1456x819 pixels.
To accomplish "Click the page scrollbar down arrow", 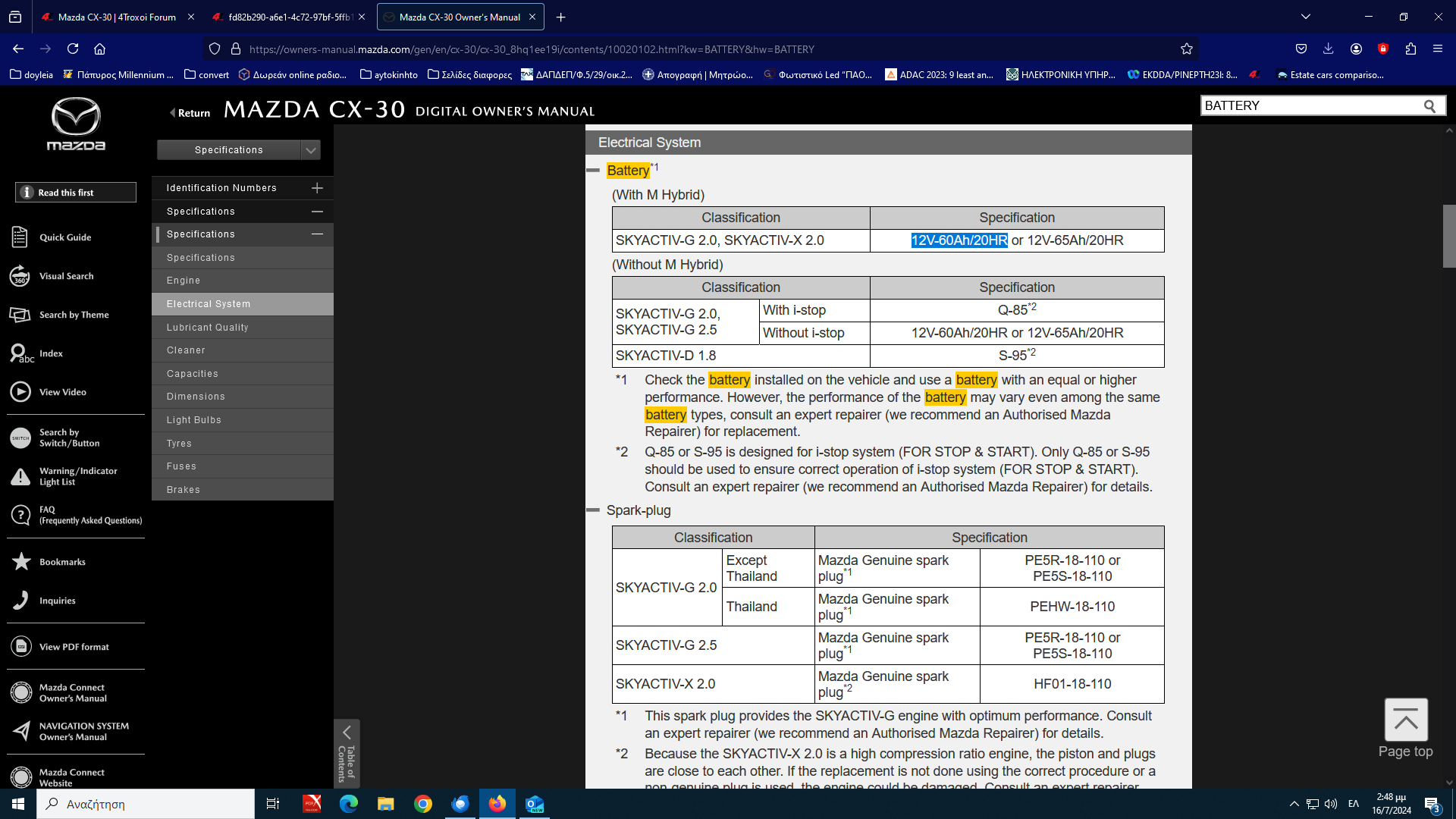I will point(1449,783).
